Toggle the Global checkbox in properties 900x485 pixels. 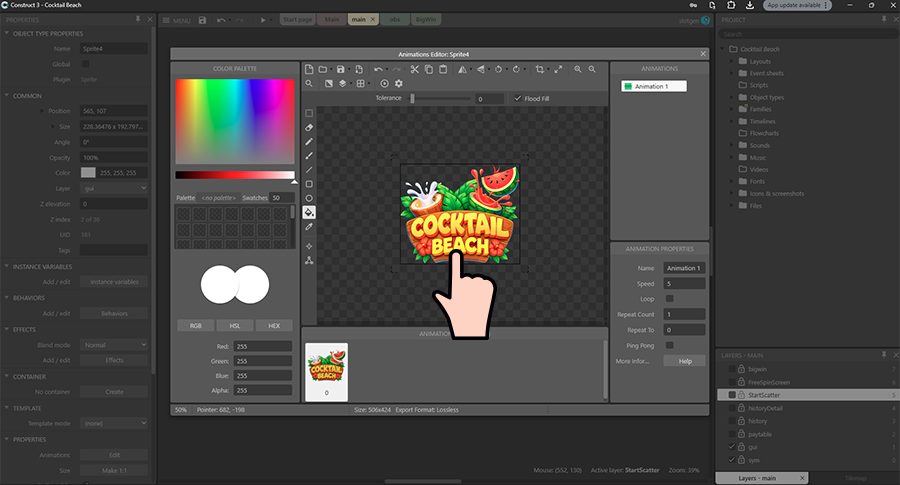tap(86, 64)
